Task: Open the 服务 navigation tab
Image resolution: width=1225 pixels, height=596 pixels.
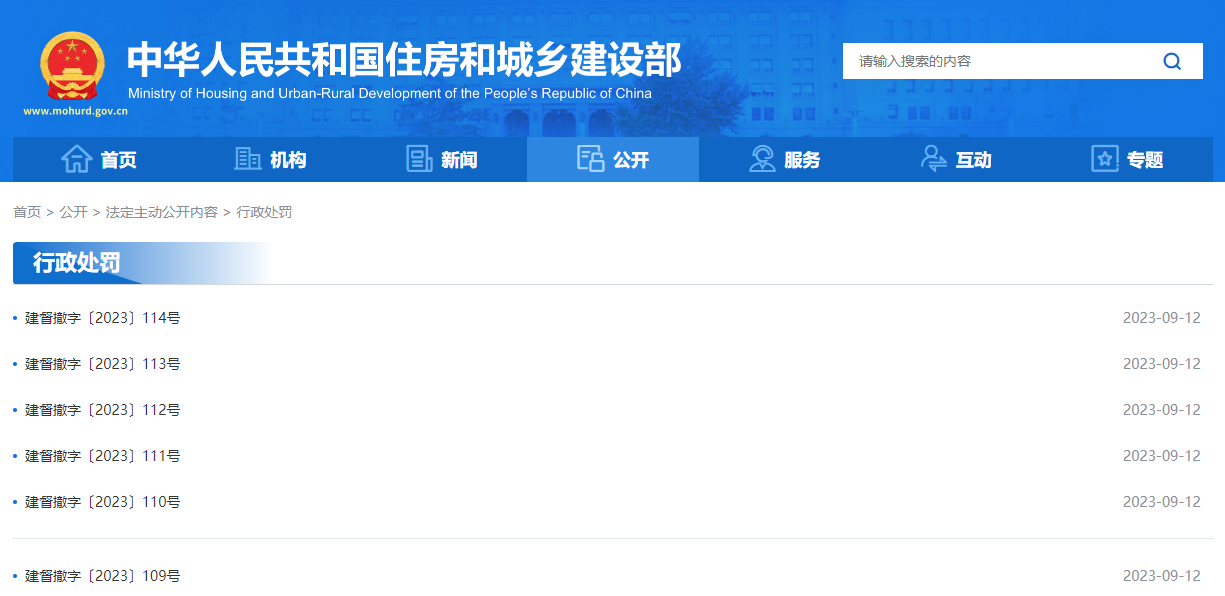Action: 784,159
